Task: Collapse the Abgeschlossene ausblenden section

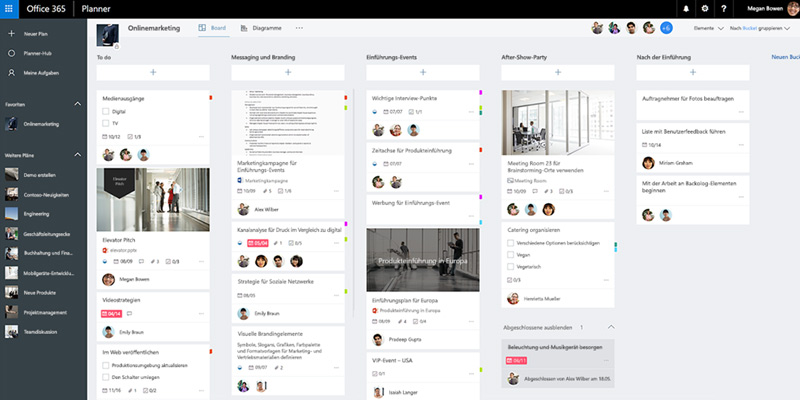Action: pyautogui.click(x=611, y=327)
